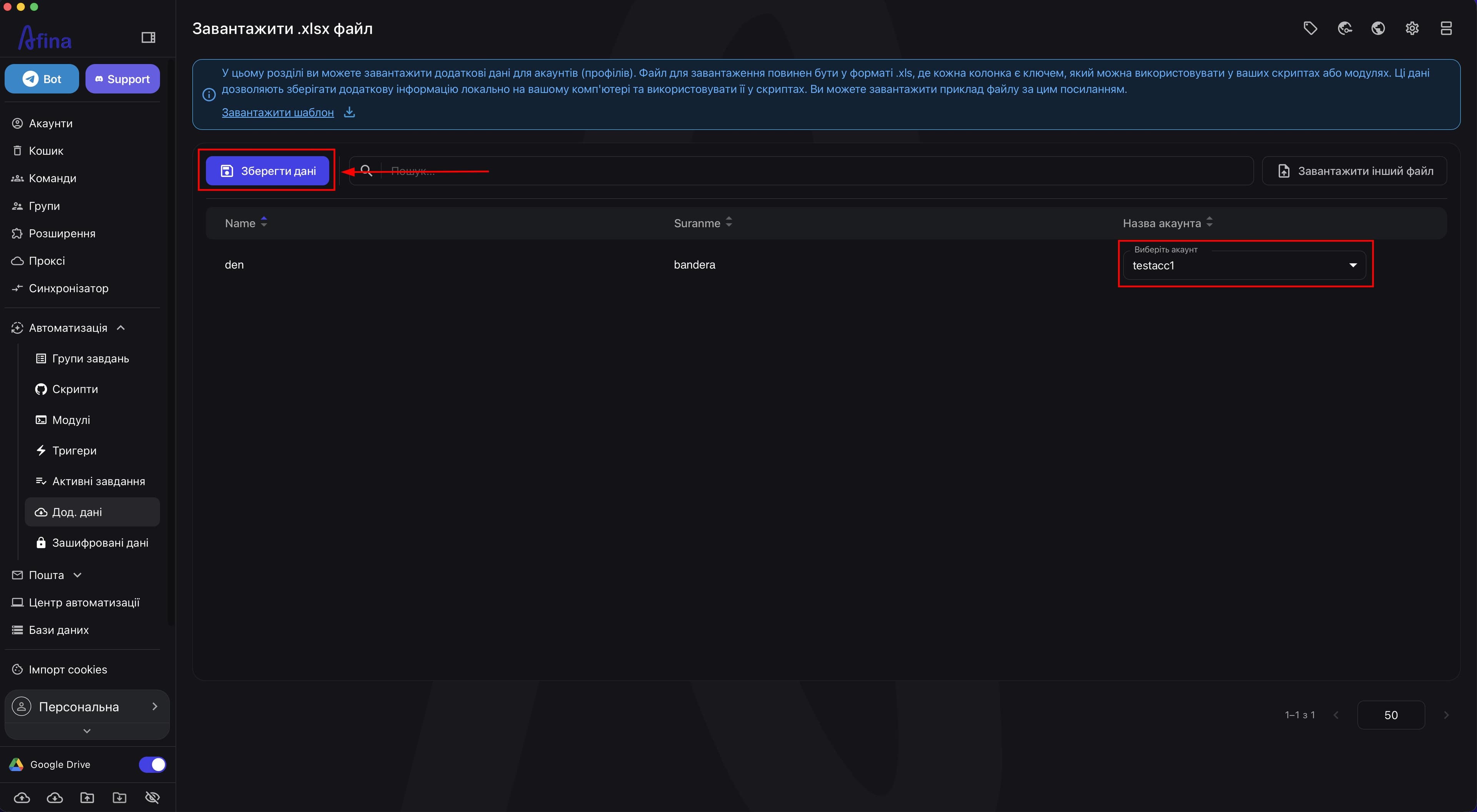Open Синхронізатор in sidebar

pyautogui.click(x=68, y=288)
